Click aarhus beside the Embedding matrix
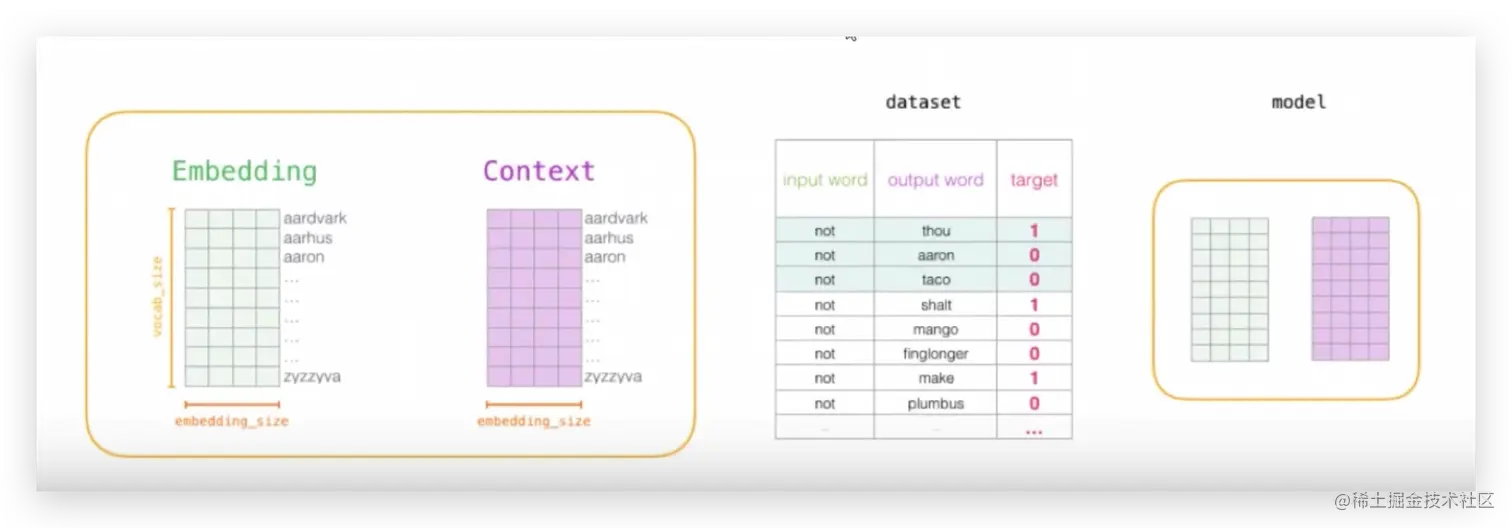The width and height of the screenshot is (1512, 528). pyautogui.click(x=308, y=238)
